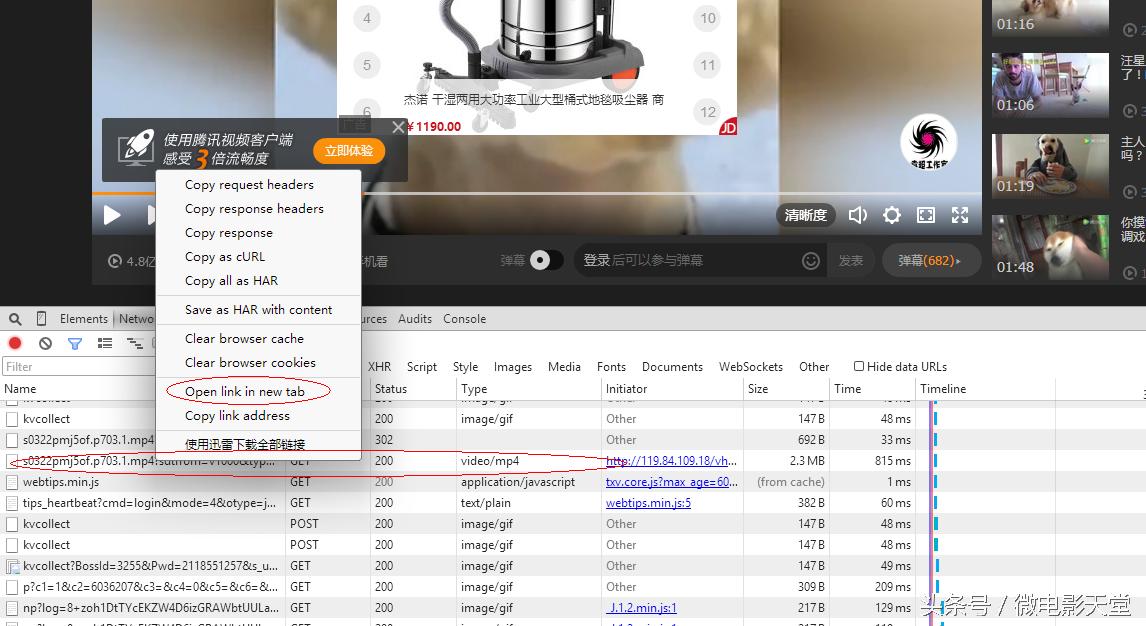Image resolution: width=1146 pixels, height=626 pixels.
Task: Choose Copy as cURL from the context menu
Action: [227, 256]
